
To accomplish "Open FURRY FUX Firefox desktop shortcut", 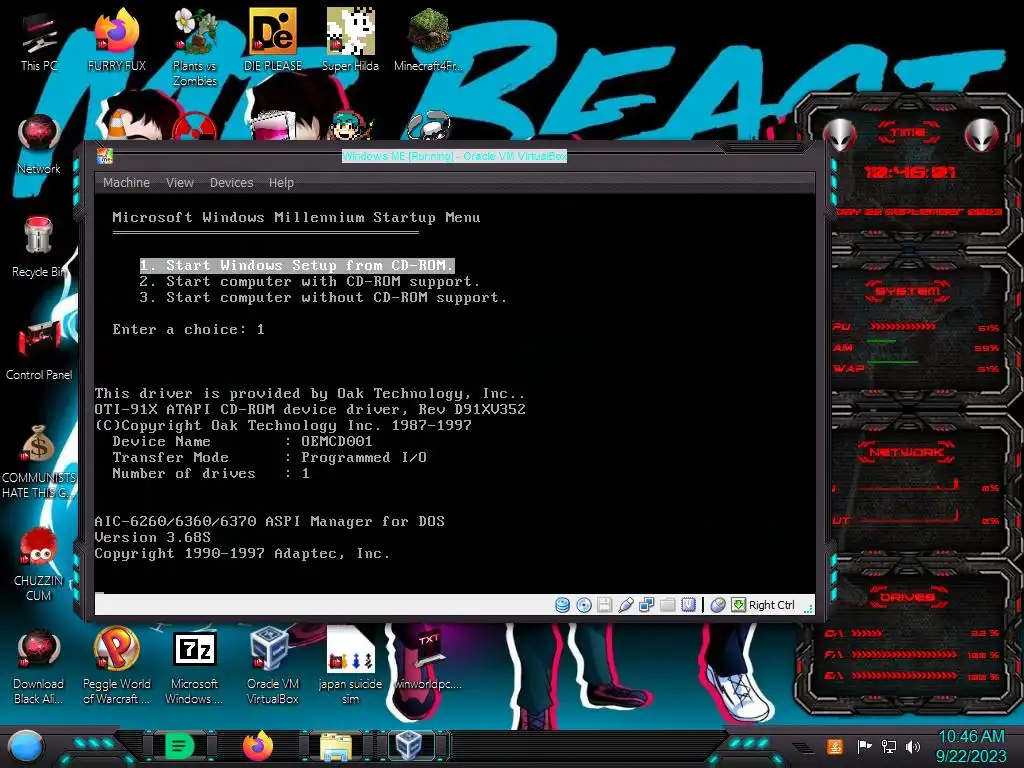I will point(116,39).
